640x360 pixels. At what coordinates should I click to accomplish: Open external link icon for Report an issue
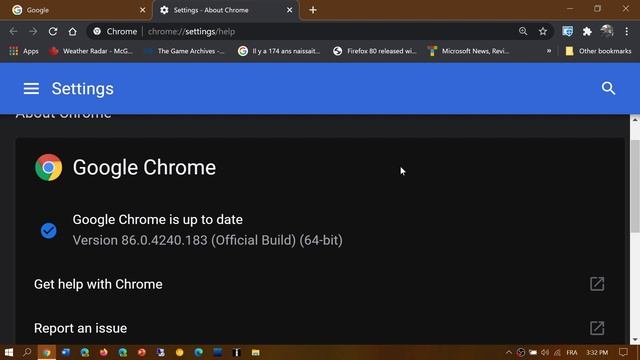(x=597, y=328)
